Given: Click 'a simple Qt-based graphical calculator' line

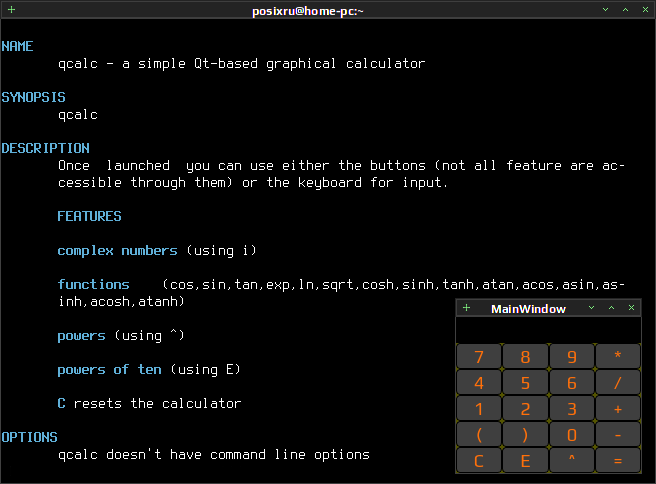Looking at the screenshot, I should tap(274, 64).
